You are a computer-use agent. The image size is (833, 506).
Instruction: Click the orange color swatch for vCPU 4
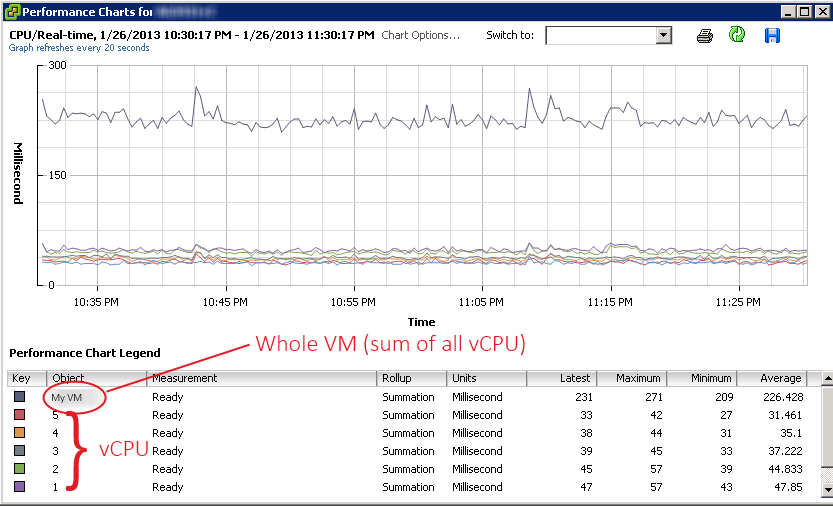click(20, 433)
